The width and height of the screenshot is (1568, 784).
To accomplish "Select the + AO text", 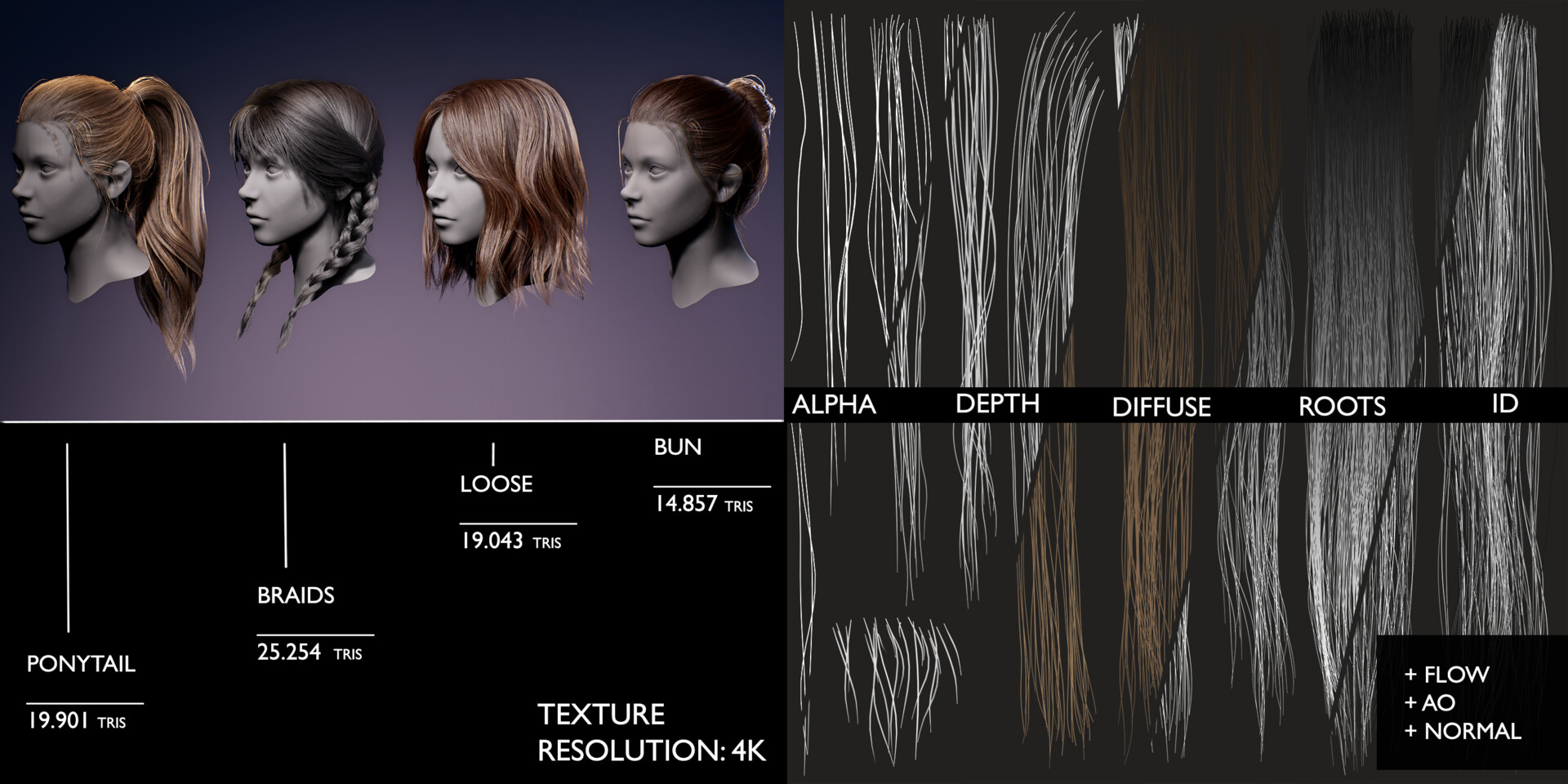I will click(1429, 702).
